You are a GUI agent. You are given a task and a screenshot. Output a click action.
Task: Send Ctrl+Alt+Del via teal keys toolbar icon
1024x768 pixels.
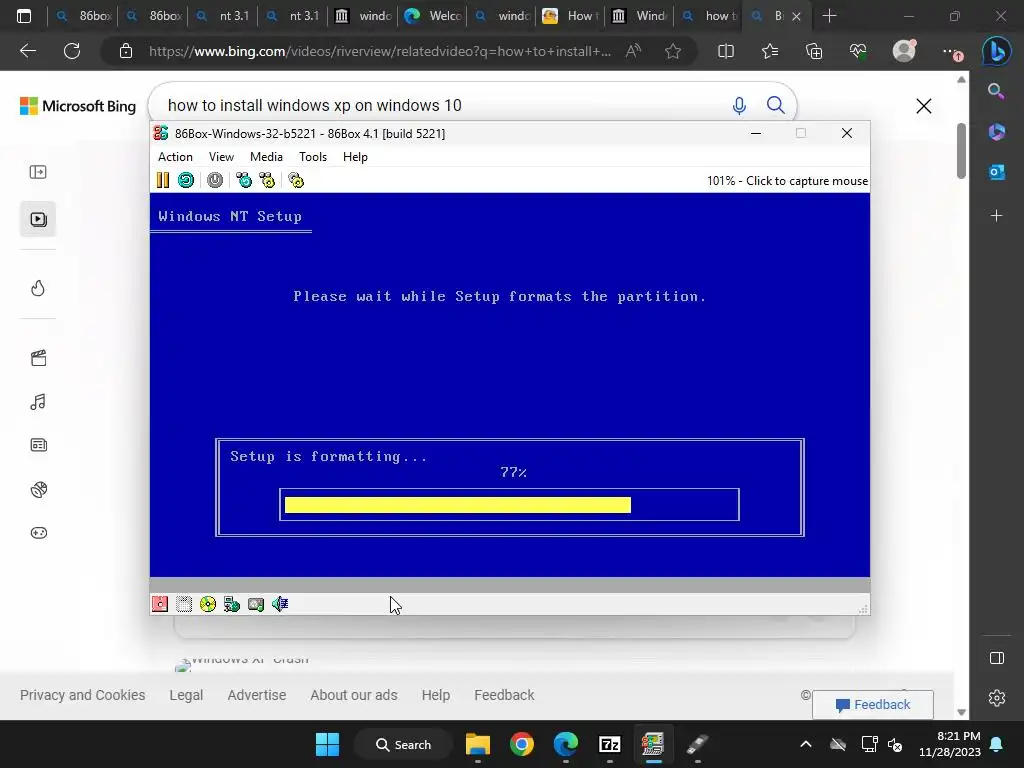244,180
